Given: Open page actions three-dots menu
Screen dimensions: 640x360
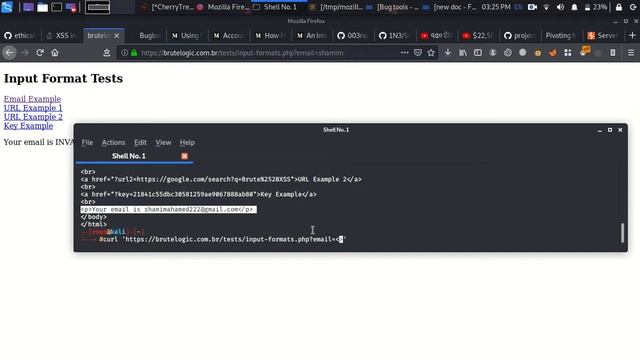Looking at the screenshot, I should [x=404, y=53].
